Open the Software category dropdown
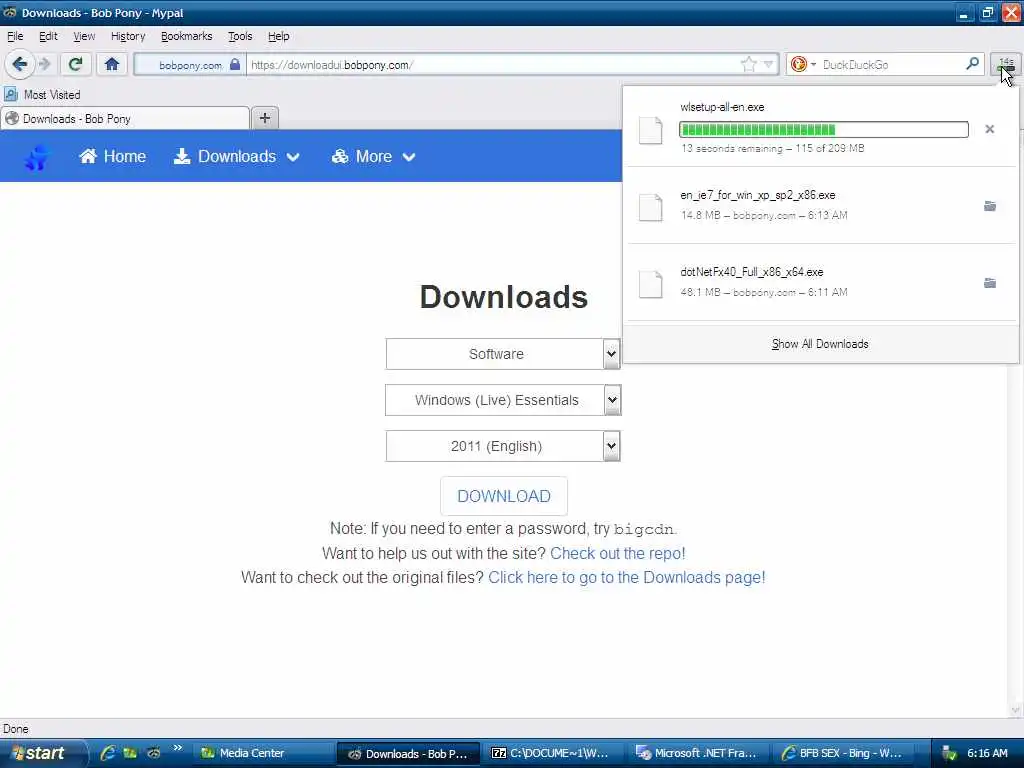 tap(503, 354)
